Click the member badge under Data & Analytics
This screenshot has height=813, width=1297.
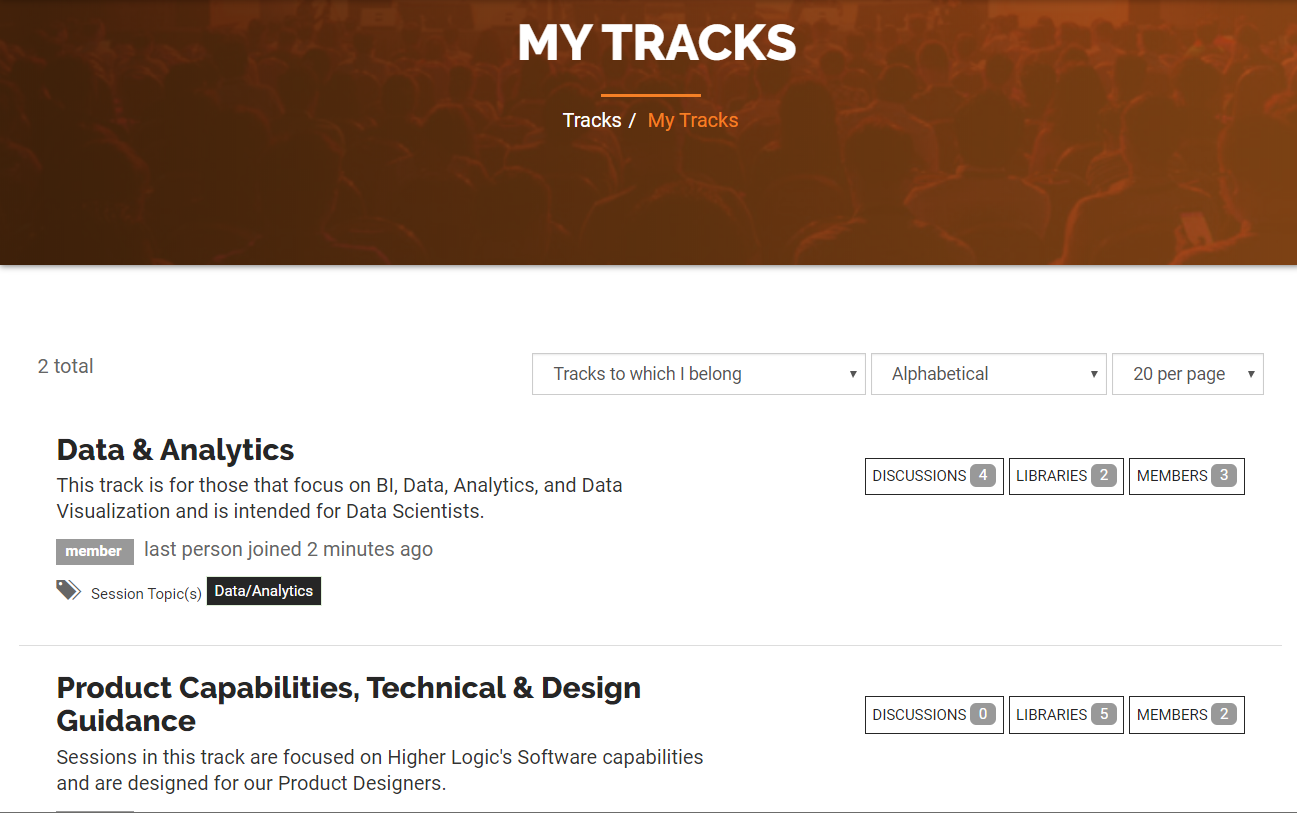coord(94,551)
